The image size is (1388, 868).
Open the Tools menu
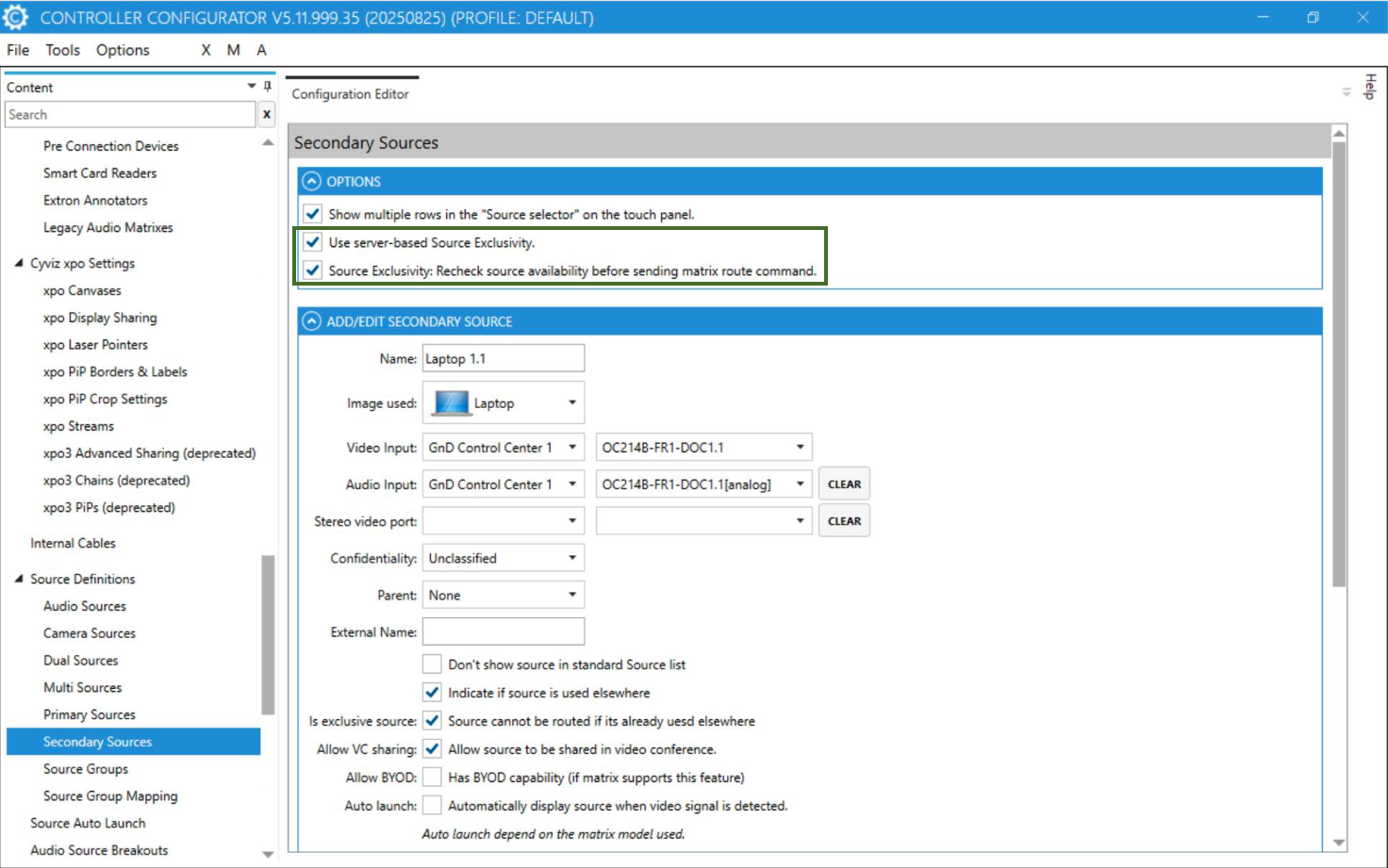[62, 50]
